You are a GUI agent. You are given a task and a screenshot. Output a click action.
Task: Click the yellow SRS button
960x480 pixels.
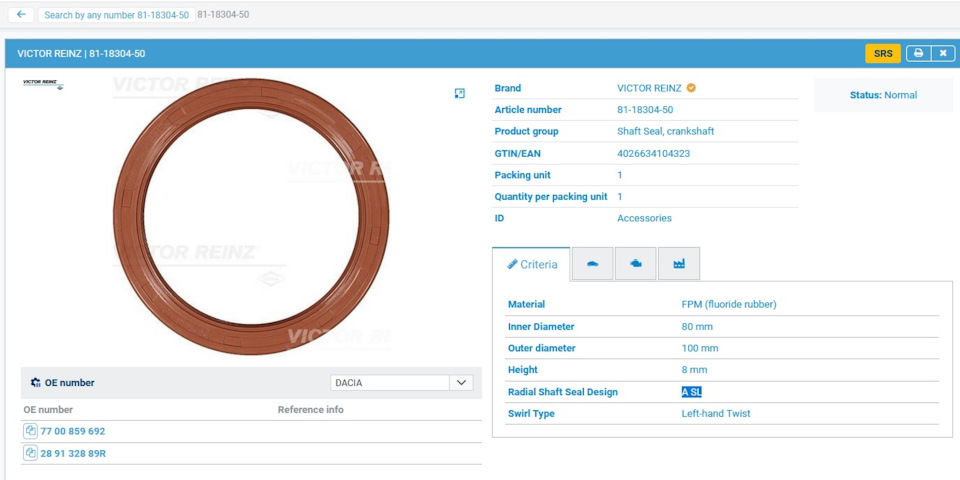pos(883,53)
